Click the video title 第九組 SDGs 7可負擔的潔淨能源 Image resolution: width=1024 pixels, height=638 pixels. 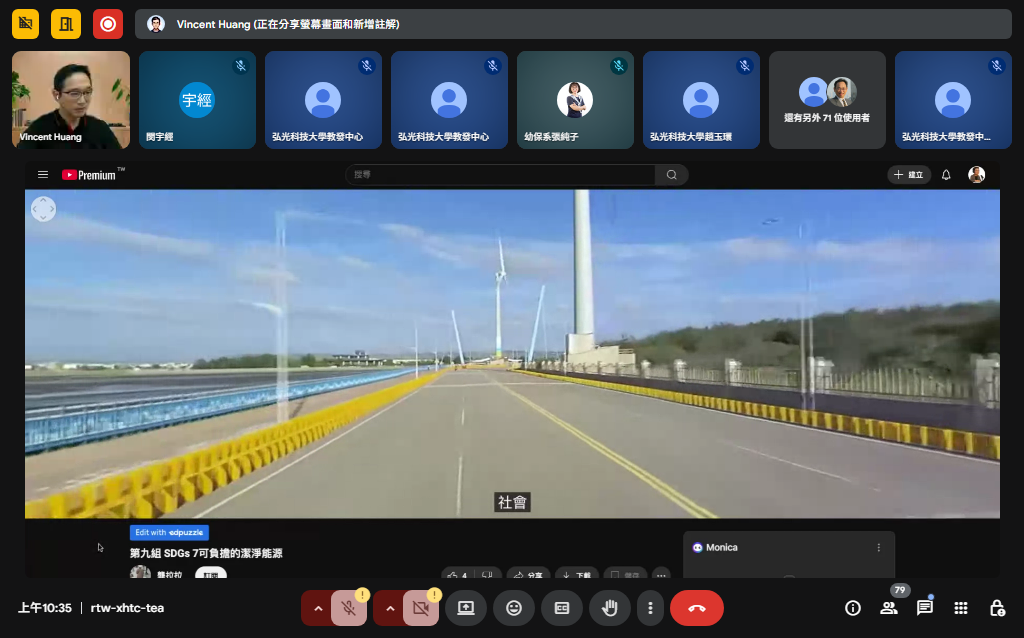coord(206,553)
